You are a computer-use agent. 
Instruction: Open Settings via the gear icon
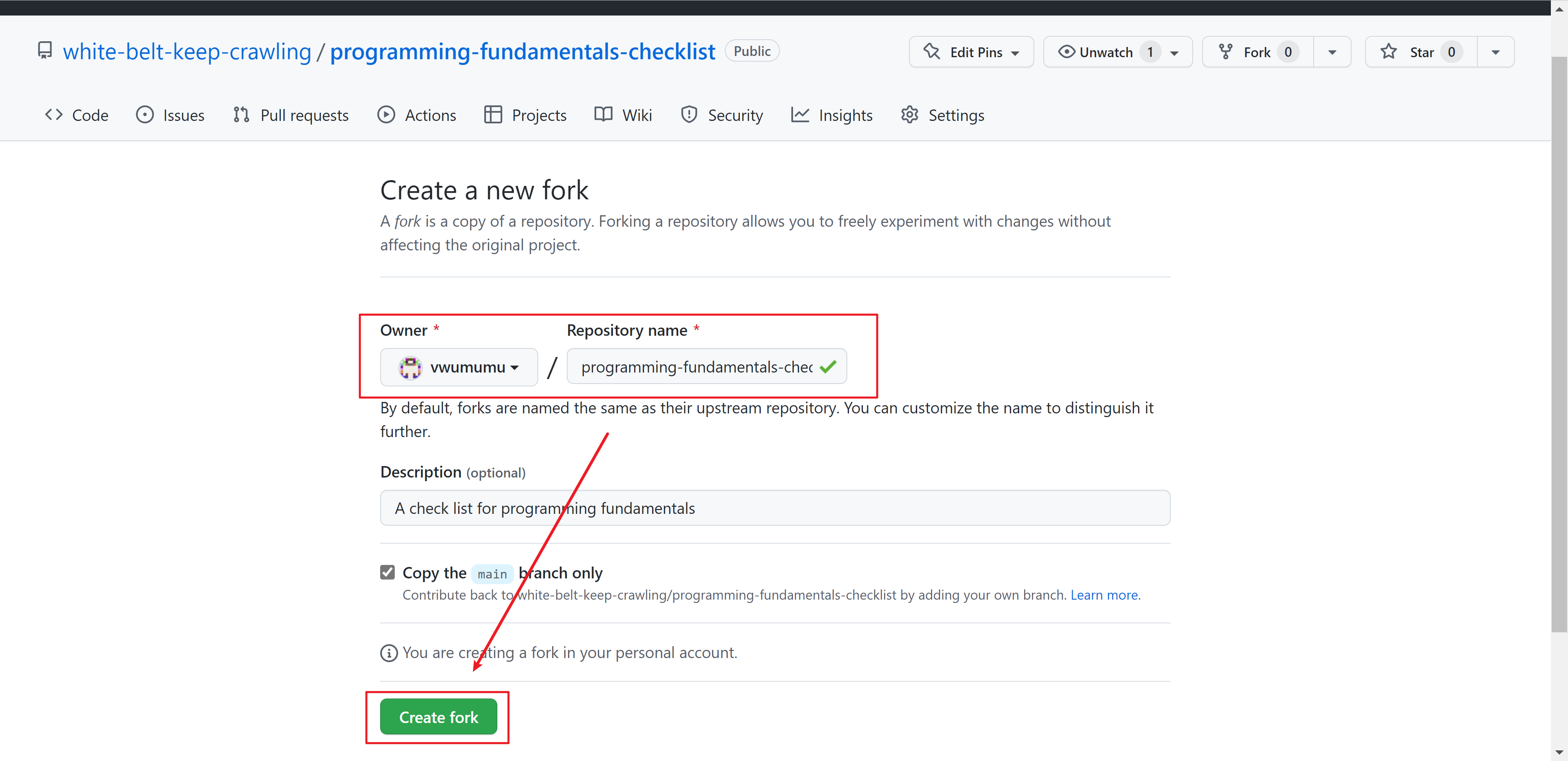pos(909,114)
